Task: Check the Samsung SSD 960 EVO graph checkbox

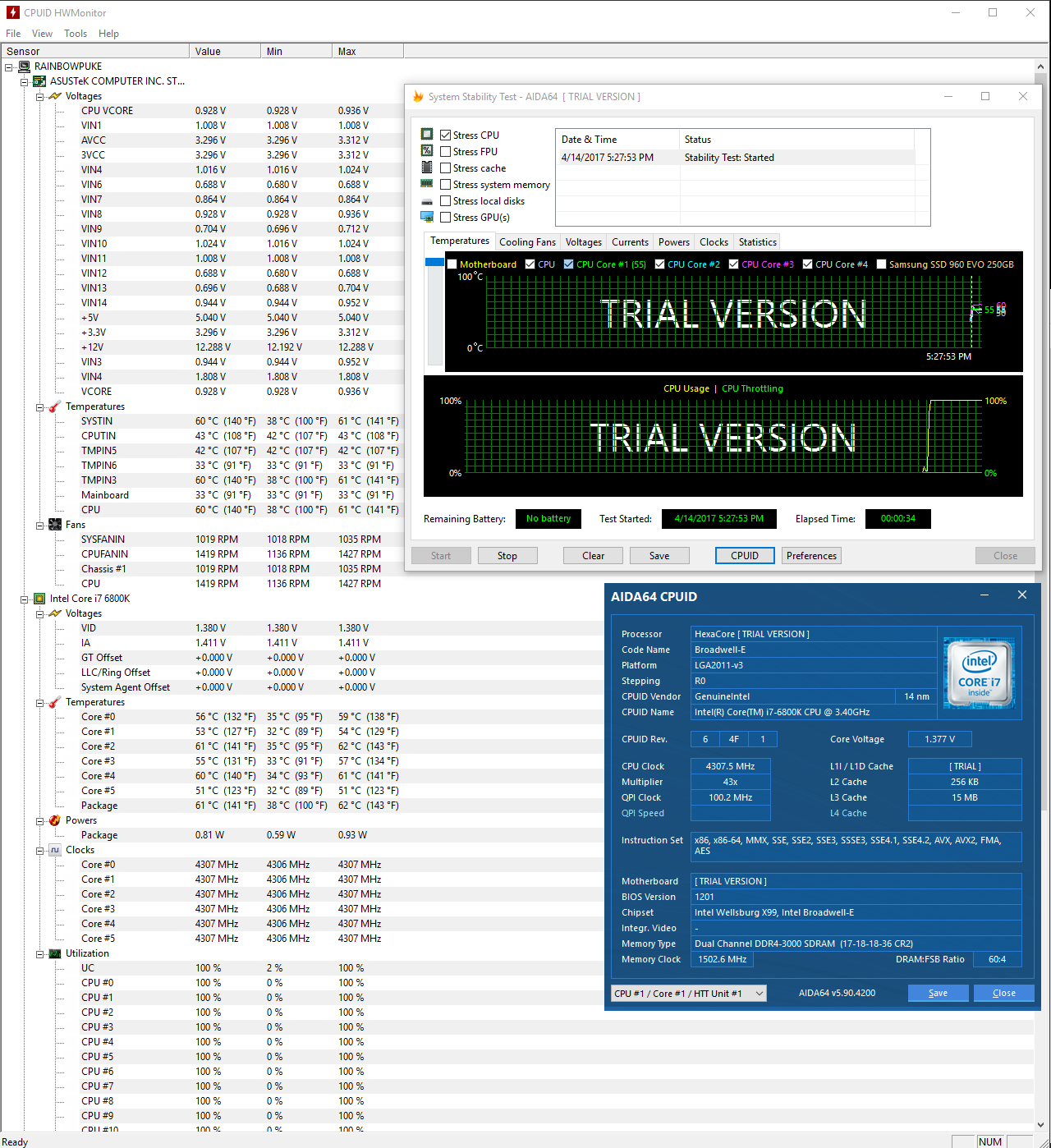Action: pos(881,264)
